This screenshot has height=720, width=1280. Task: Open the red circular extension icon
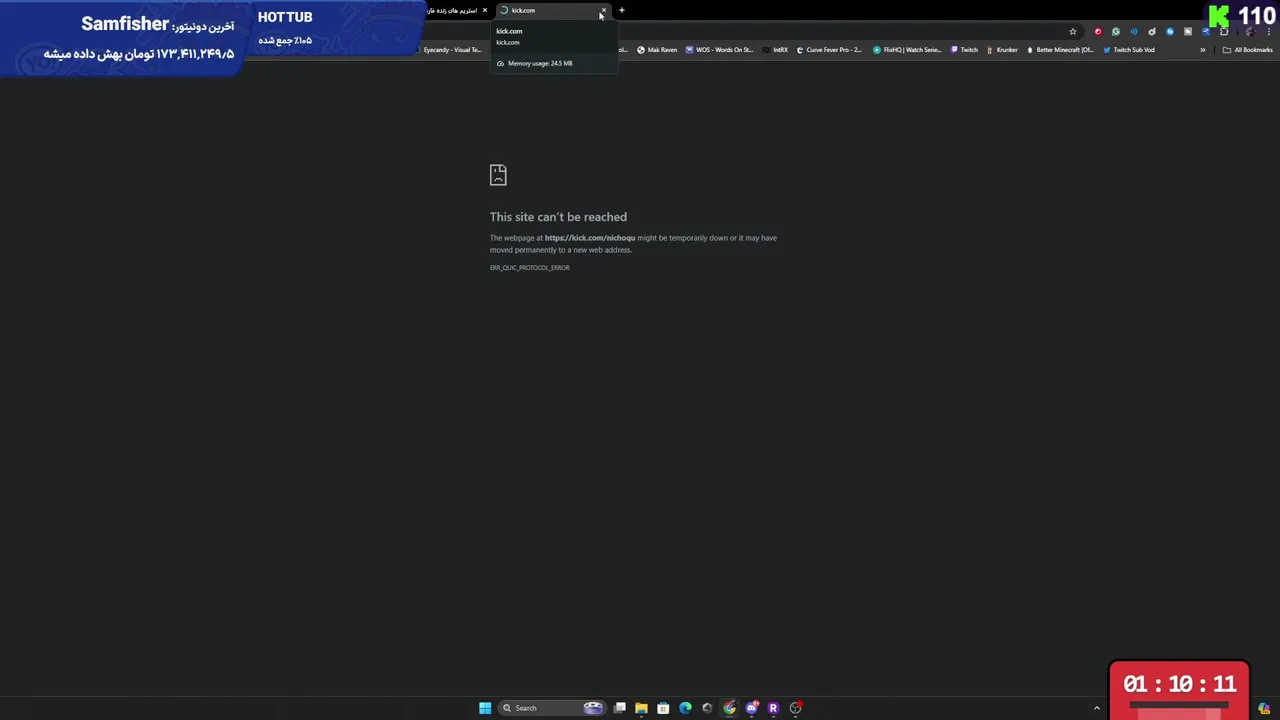(x=1098, y=31)
